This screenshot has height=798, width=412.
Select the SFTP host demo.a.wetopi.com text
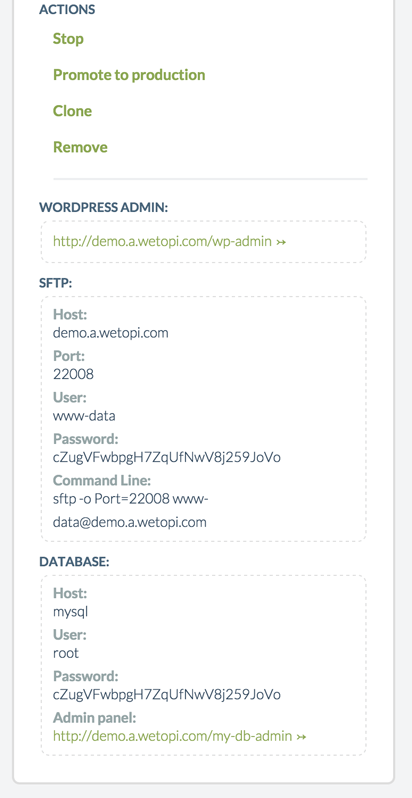coord(110,333)
